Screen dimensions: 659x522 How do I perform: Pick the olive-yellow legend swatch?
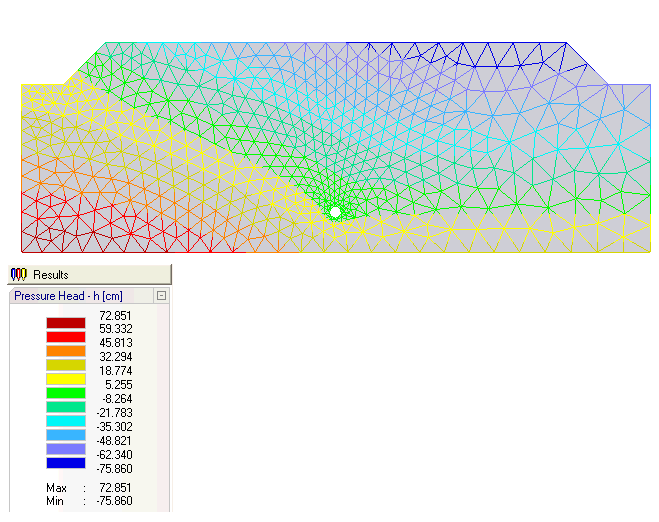click(66, 365)
